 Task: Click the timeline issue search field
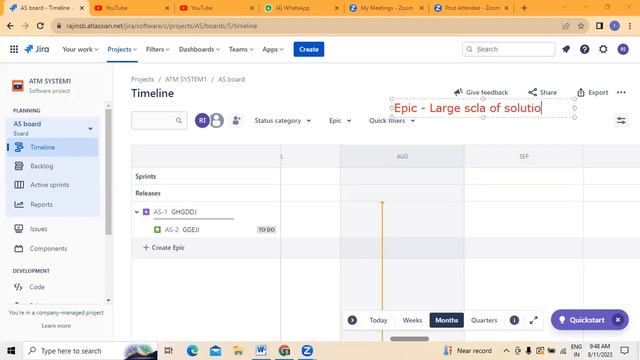pos(159,120)
